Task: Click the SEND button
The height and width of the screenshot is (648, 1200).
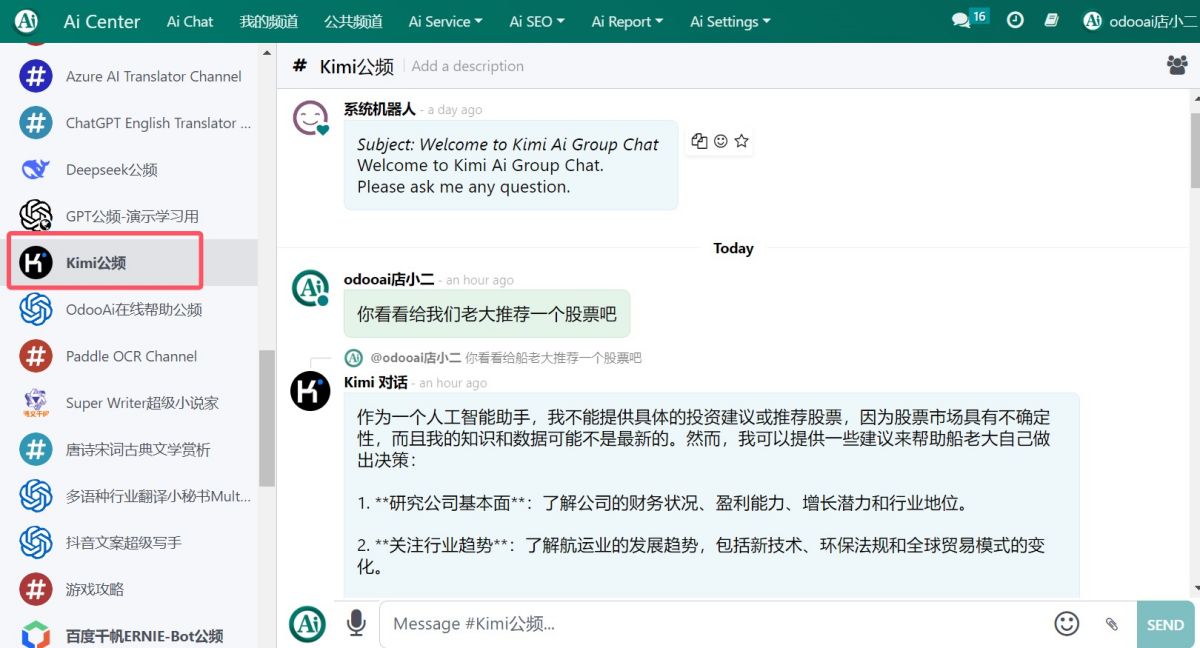Action: 1165,624
